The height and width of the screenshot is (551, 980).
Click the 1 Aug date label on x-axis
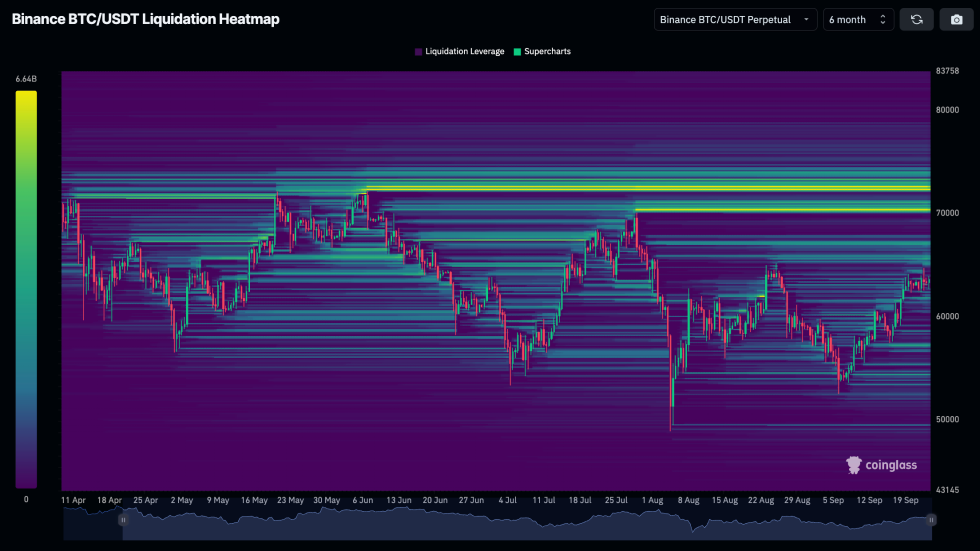(x=652, y=499)
